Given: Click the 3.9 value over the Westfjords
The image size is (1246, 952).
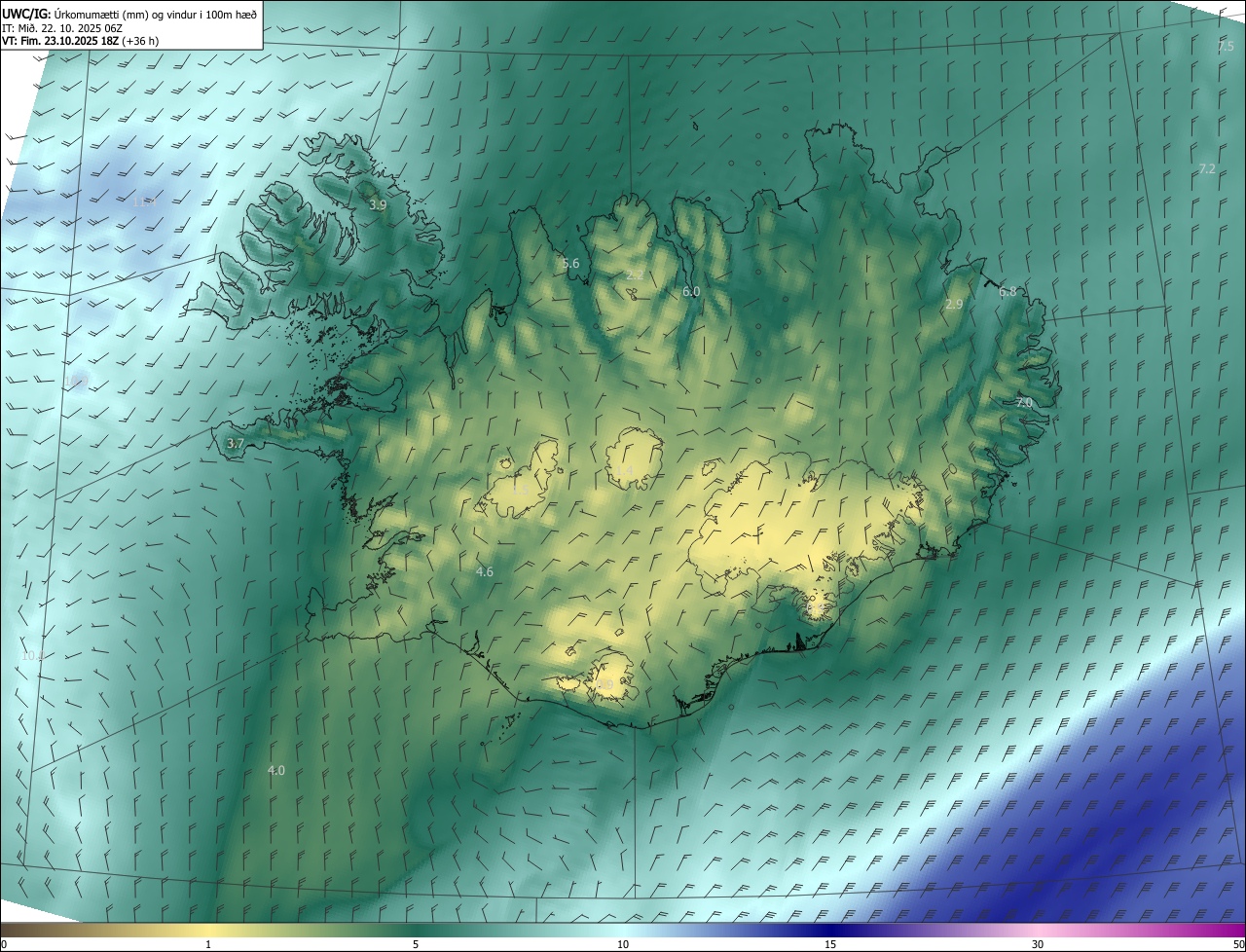Looking at the screenshot, I should click(378, 205).
